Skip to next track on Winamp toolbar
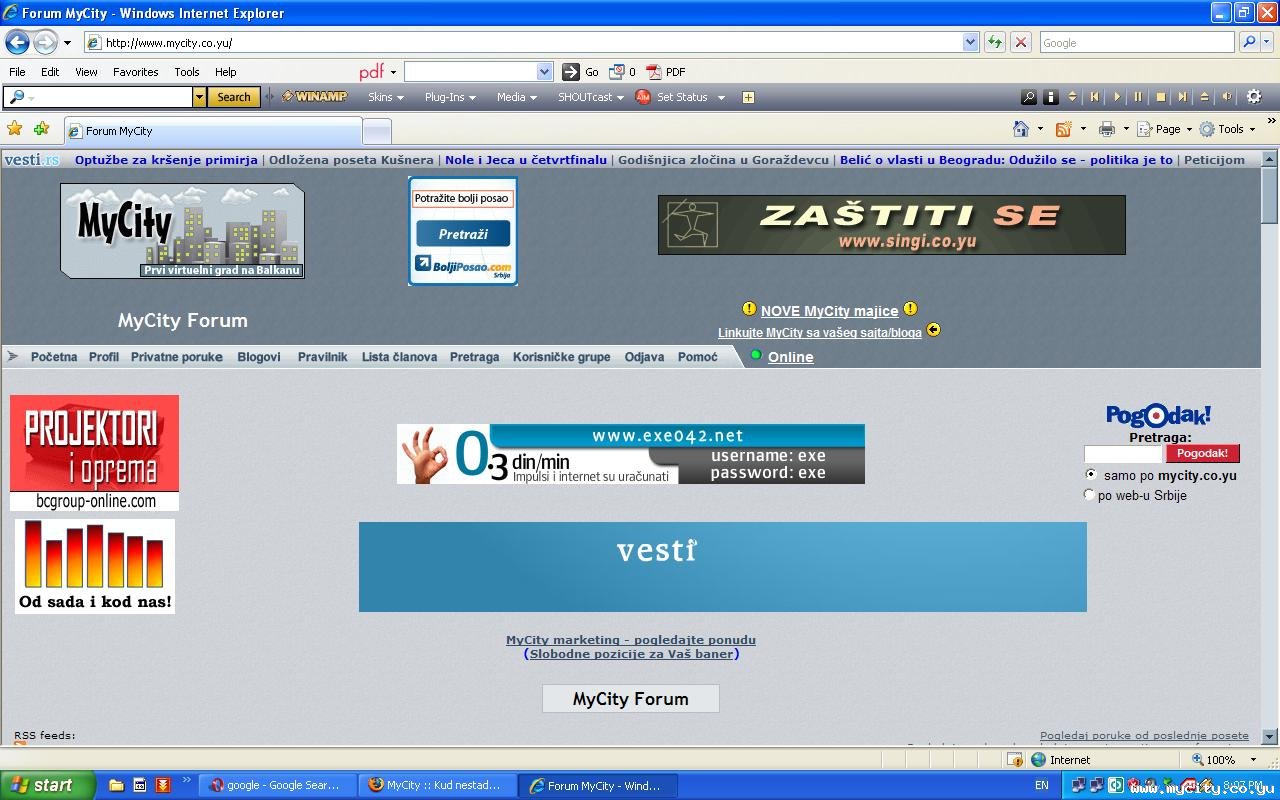Viewport: 1280px width, 800px height. tap(1182, 97)
